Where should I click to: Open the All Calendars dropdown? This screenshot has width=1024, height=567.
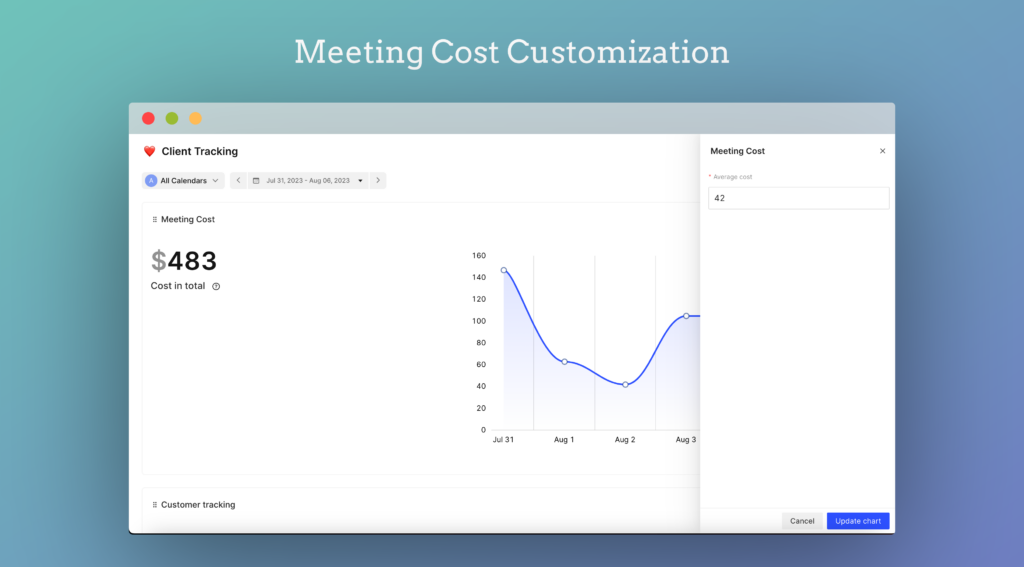pyautogui.click(x=183, y=180)
